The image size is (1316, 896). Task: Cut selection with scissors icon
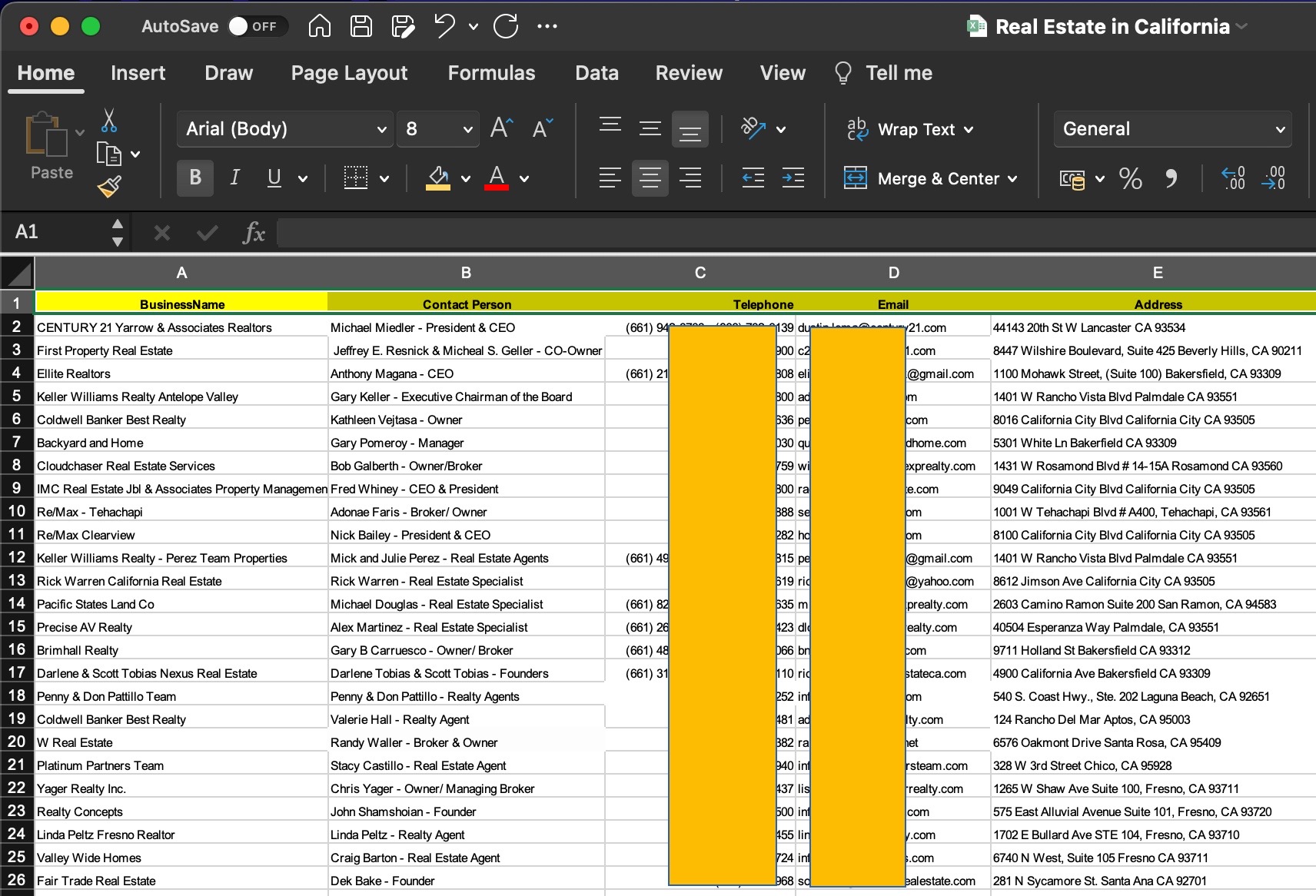pyautogui.click(x=109, y=120)
